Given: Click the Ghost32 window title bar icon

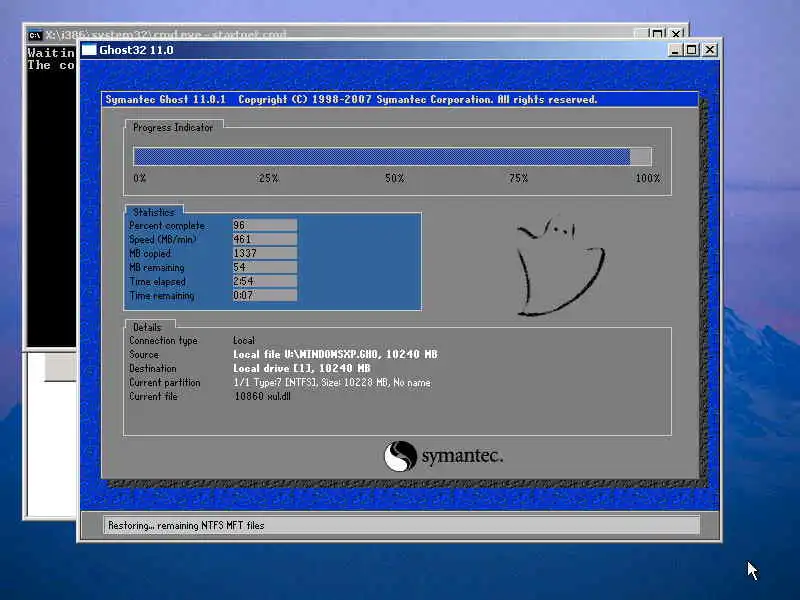Looking at the screenshot, I should [89, 49].
